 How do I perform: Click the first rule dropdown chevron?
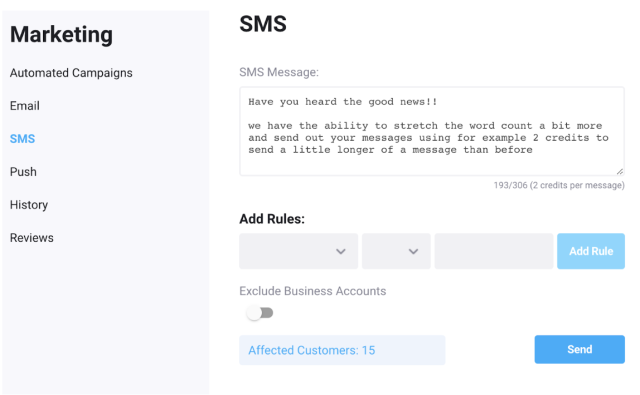(341, 251)
